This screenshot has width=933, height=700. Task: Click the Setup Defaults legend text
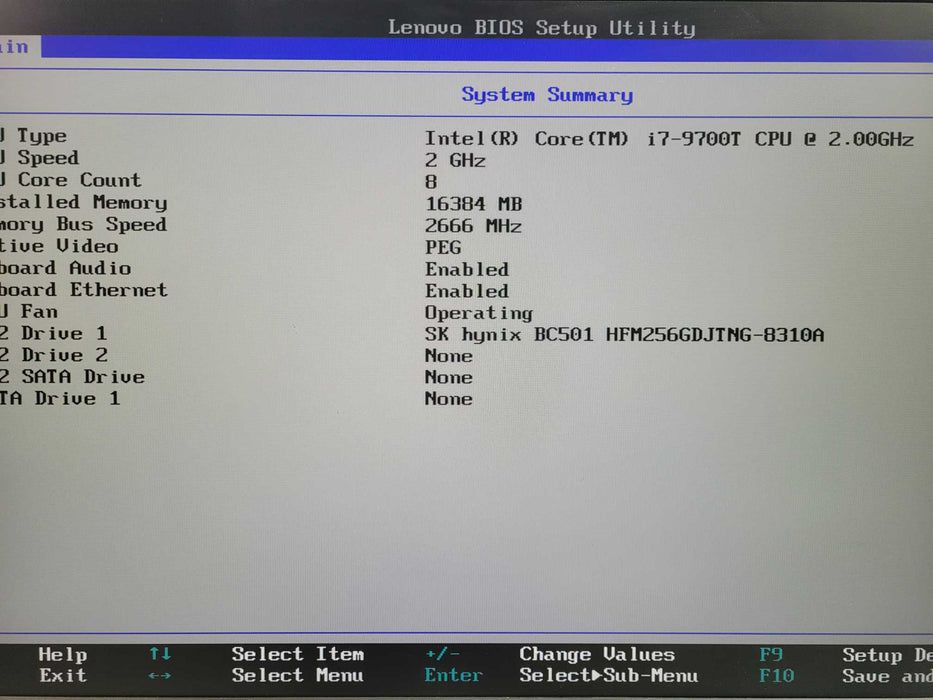887,655
